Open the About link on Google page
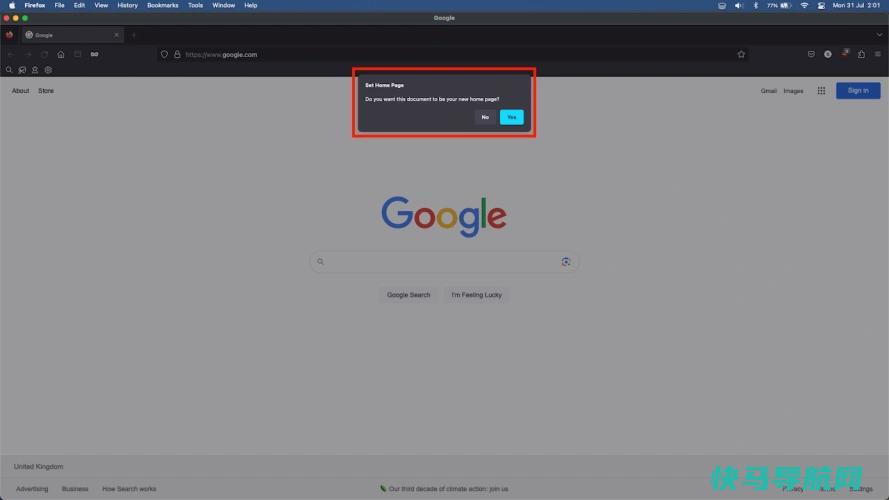Screen dimensions: 889x500 (x=20, y=91)
